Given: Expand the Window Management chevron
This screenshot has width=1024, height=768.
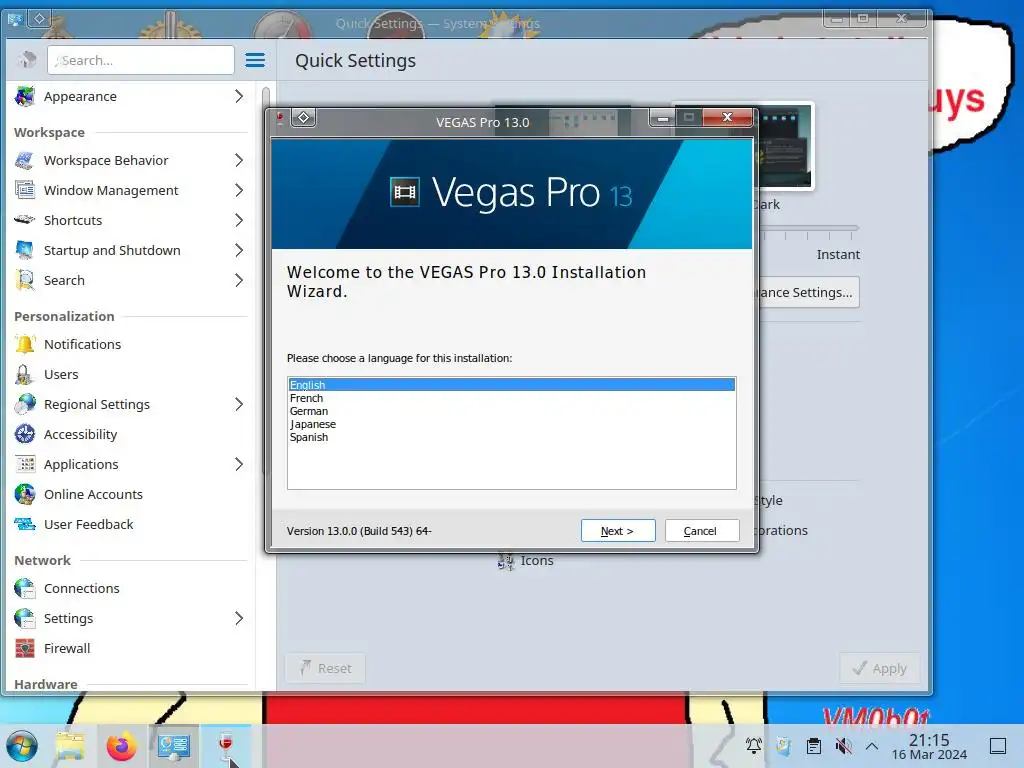Looking at the screenshot, I should [x=239, y=190].
